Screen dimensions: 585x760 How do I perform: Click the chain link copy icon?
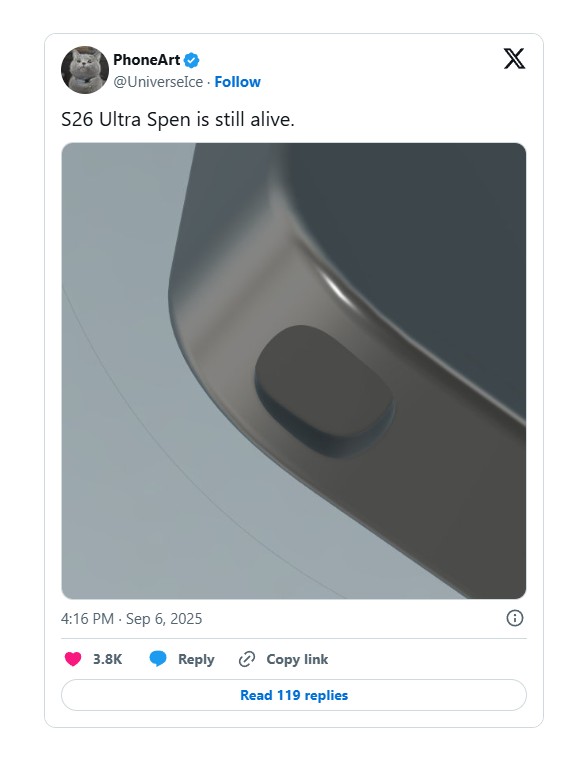point(247,659)
